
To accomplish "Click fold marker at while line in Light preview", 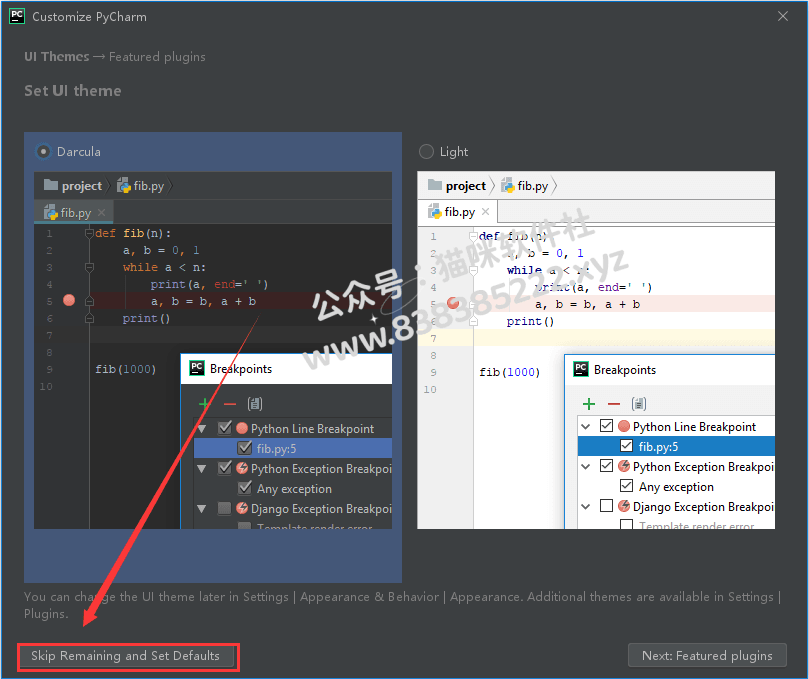I will (x=473, y=270).
